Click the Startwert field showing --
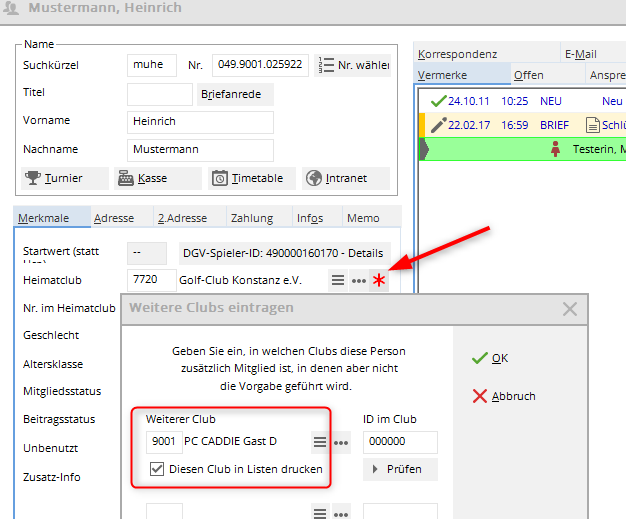626x519 pixels. [x=147, y=253]
